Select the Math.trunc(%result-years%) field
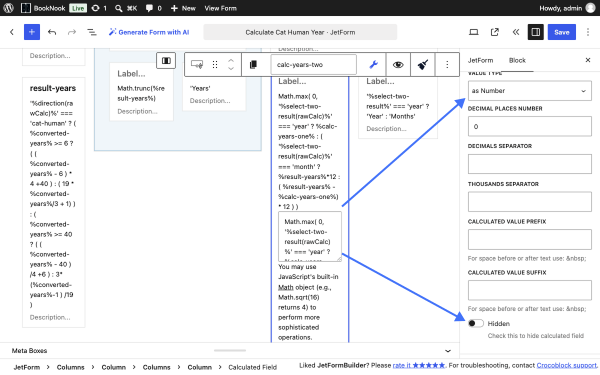The width and height of the screenshot is (600, 375). pyautogui.click(x=141, y=92)
